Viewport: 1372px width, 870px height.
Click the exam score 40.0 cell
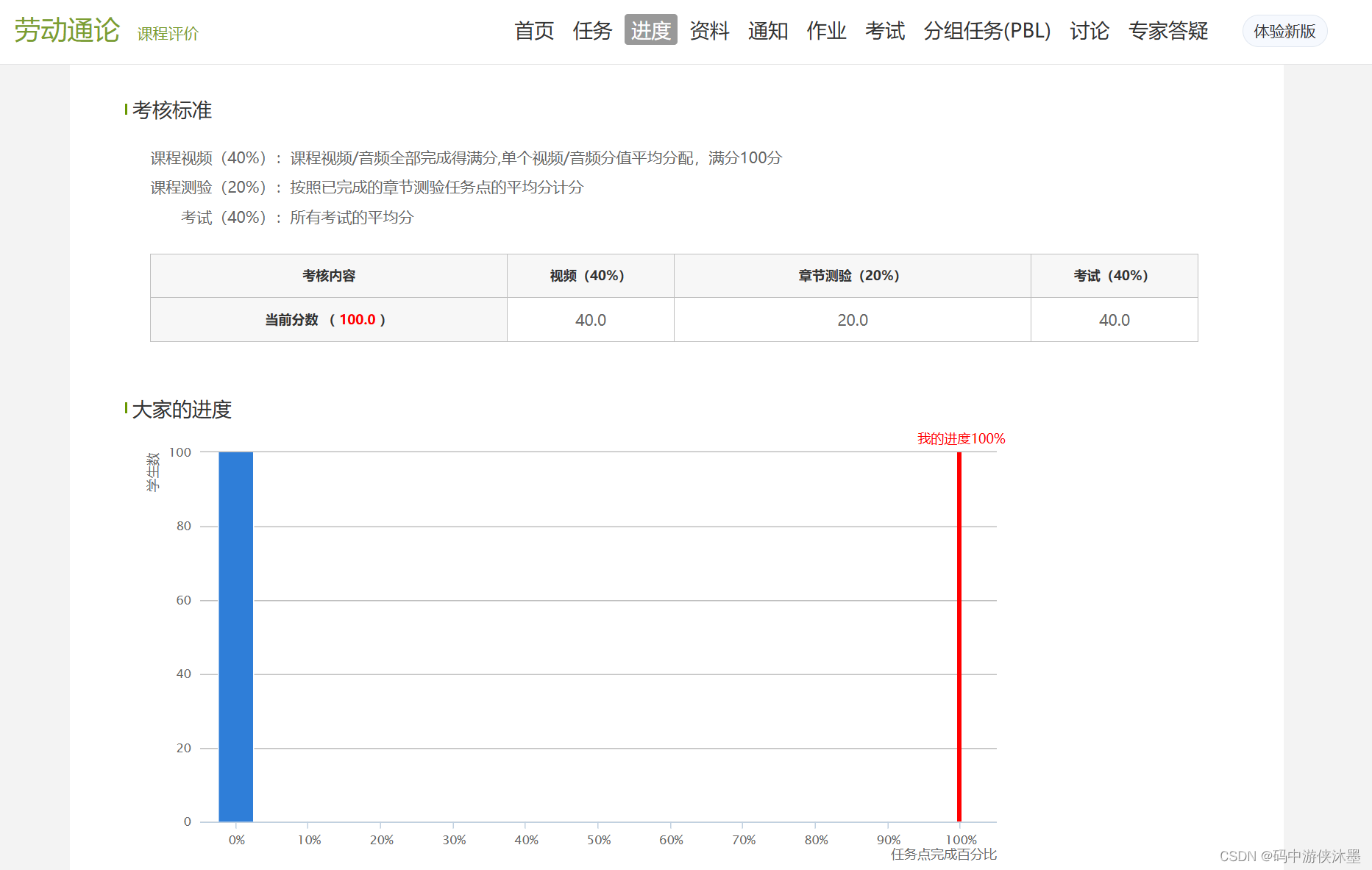(x=1115, y=320)
